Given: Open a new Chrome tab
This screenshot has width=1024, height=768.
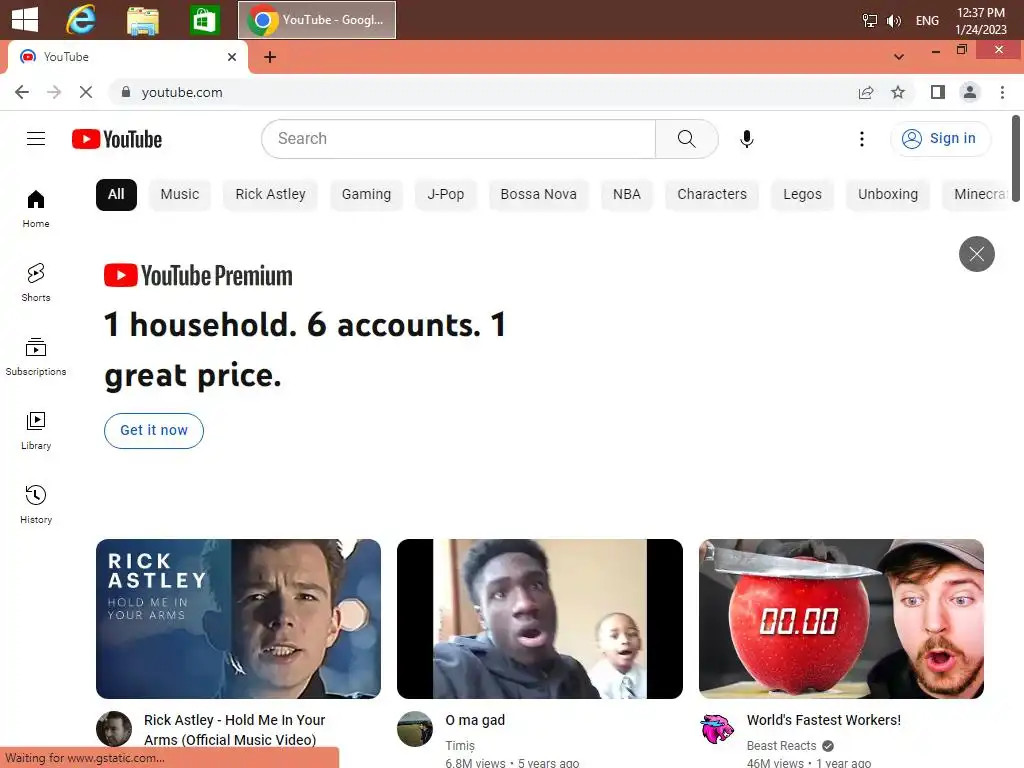Looking at the screenshot, I should [270, 57].
